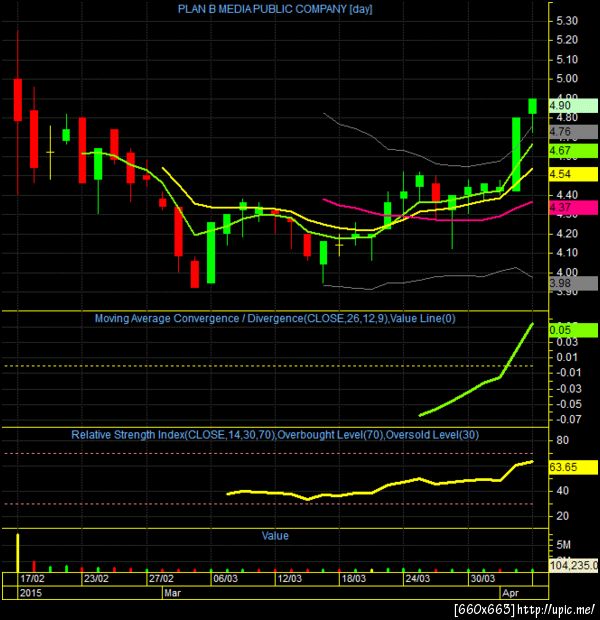Click the 4.20 price axis label
Image resolution: width=600 pixels, height=620 pixels.
pos(567,234)
